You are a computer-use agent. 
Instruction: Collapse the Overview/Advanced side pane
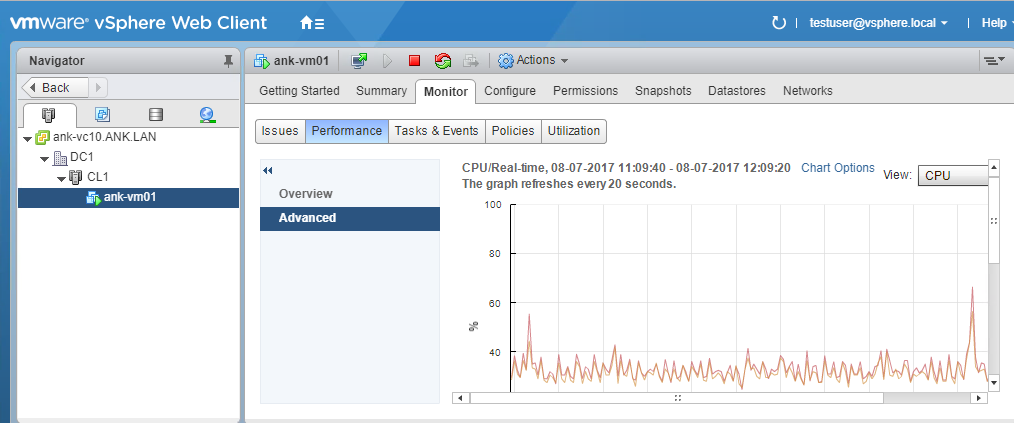pos(268,171)
